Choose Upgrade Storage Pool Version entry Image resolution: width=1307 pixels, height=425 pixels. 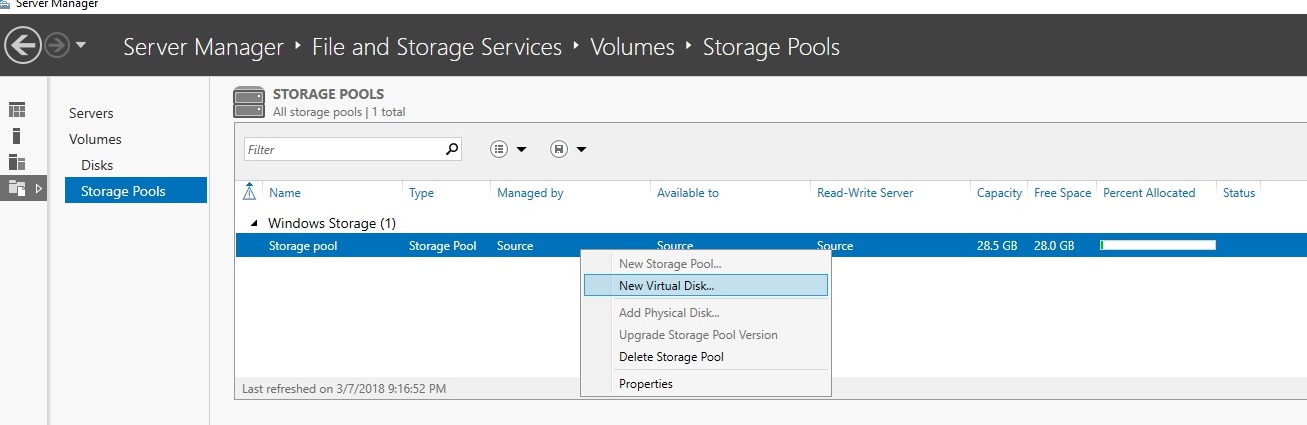point(706,335)
